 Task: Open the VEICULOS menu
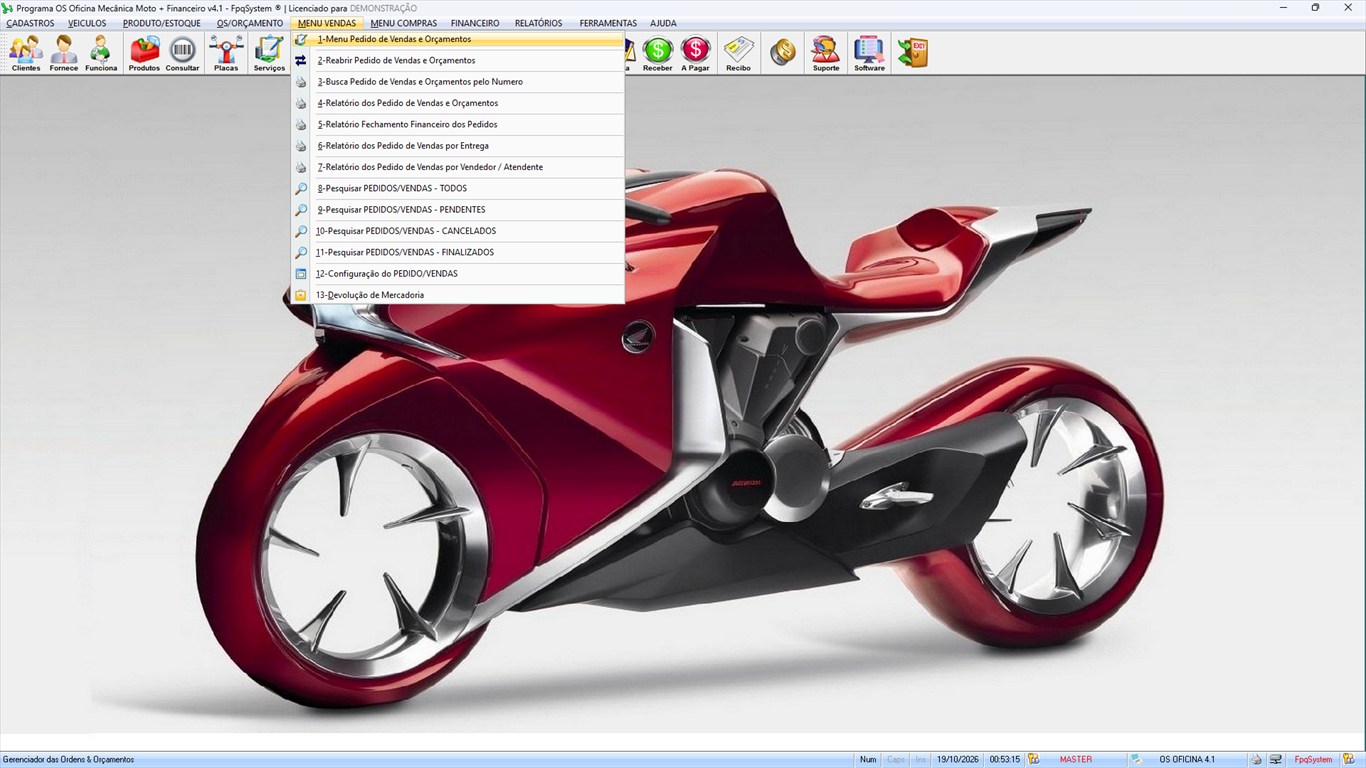click(87, 23)
